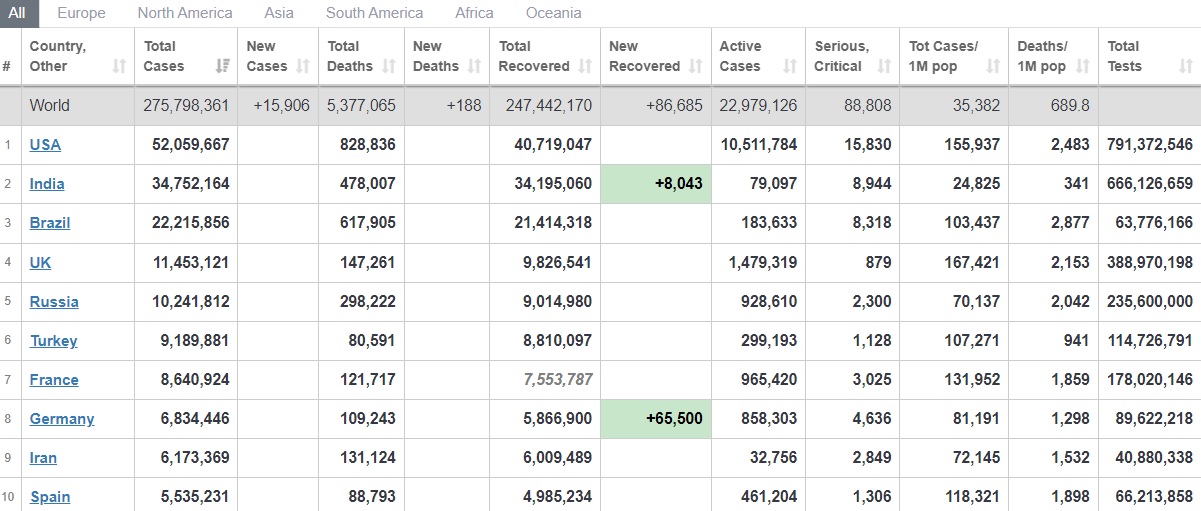
Task: Open the Iran country link
Action: point(43,458)
